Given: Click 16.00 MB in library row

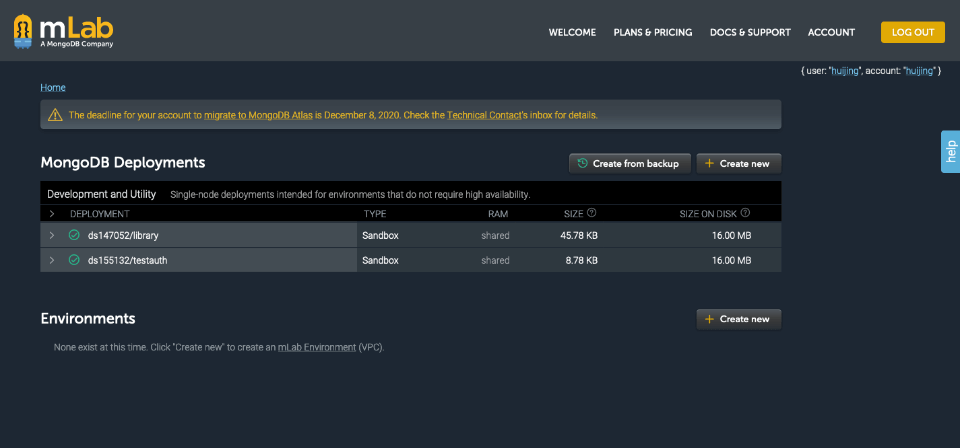Looking at the screenshot, I should point(731,235).
